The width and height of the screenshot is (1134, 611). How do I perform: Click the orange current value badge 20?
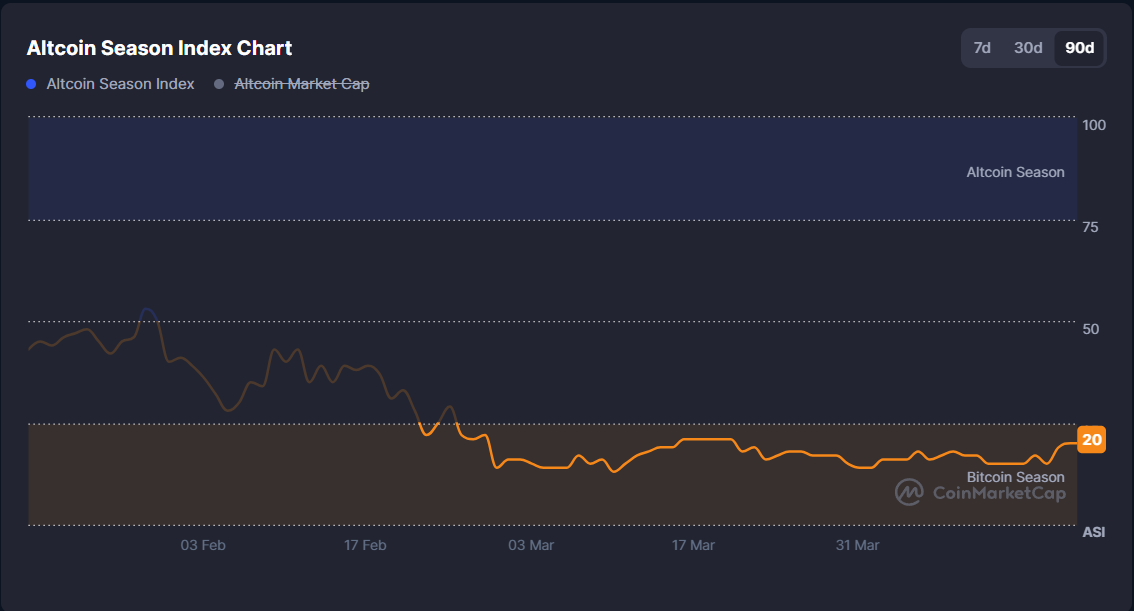[x=1091, y=440]
